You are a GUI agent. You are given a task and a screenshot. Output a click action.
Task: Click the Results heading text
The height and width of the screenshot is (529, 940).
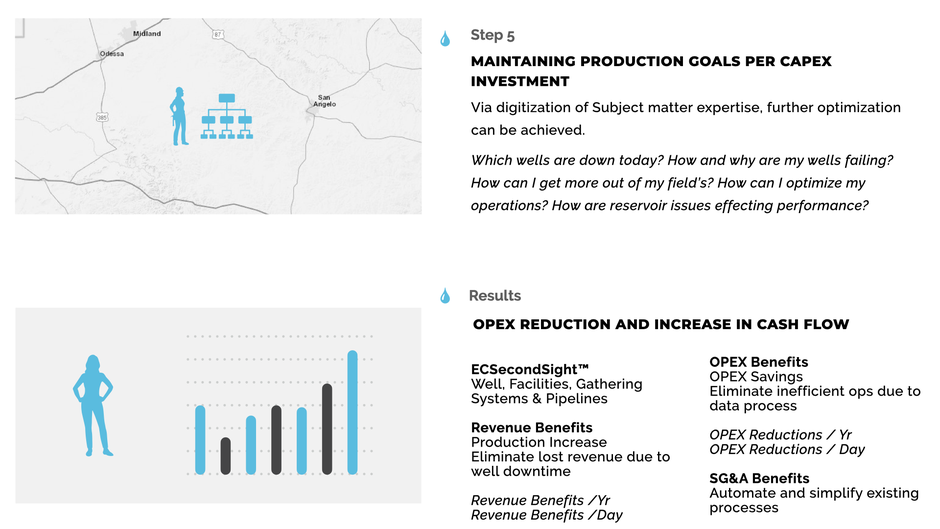[x=495, y=296]
